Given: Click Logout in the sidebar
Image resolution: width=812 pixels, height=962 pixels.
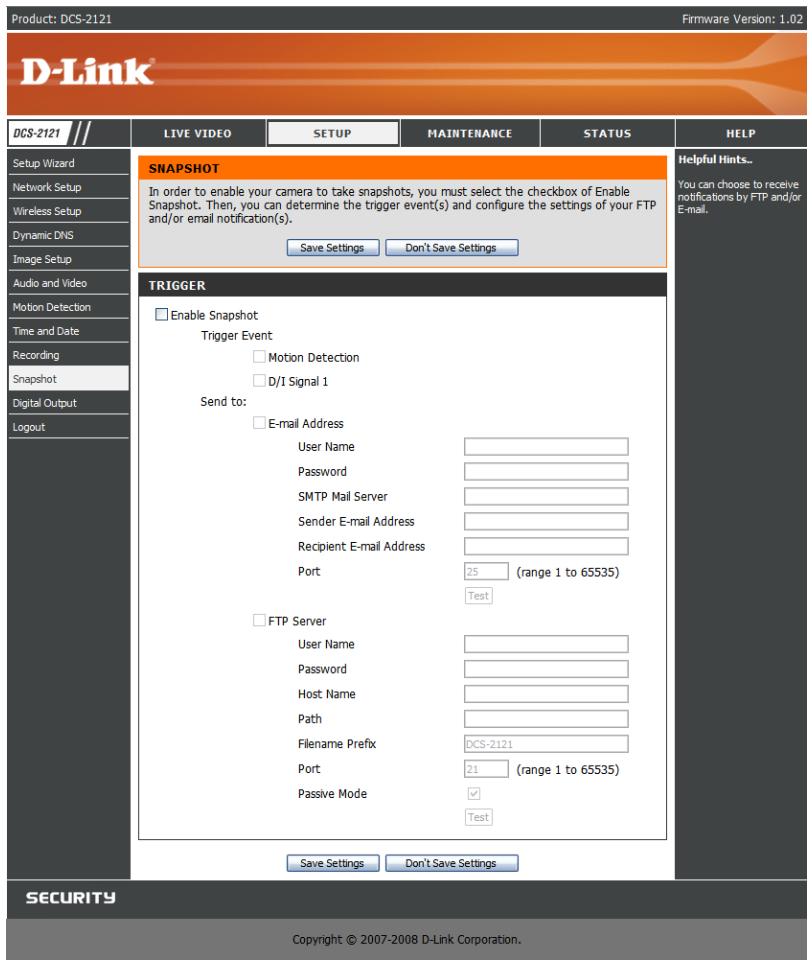Looking at the screenshot, I should (69, 426).
